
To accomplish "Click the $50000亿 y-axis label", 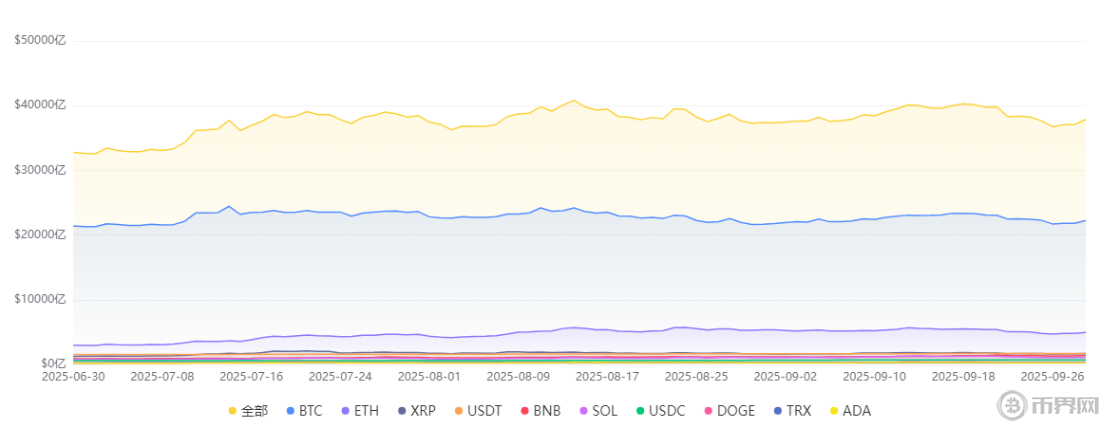I will tap(40, 40).
